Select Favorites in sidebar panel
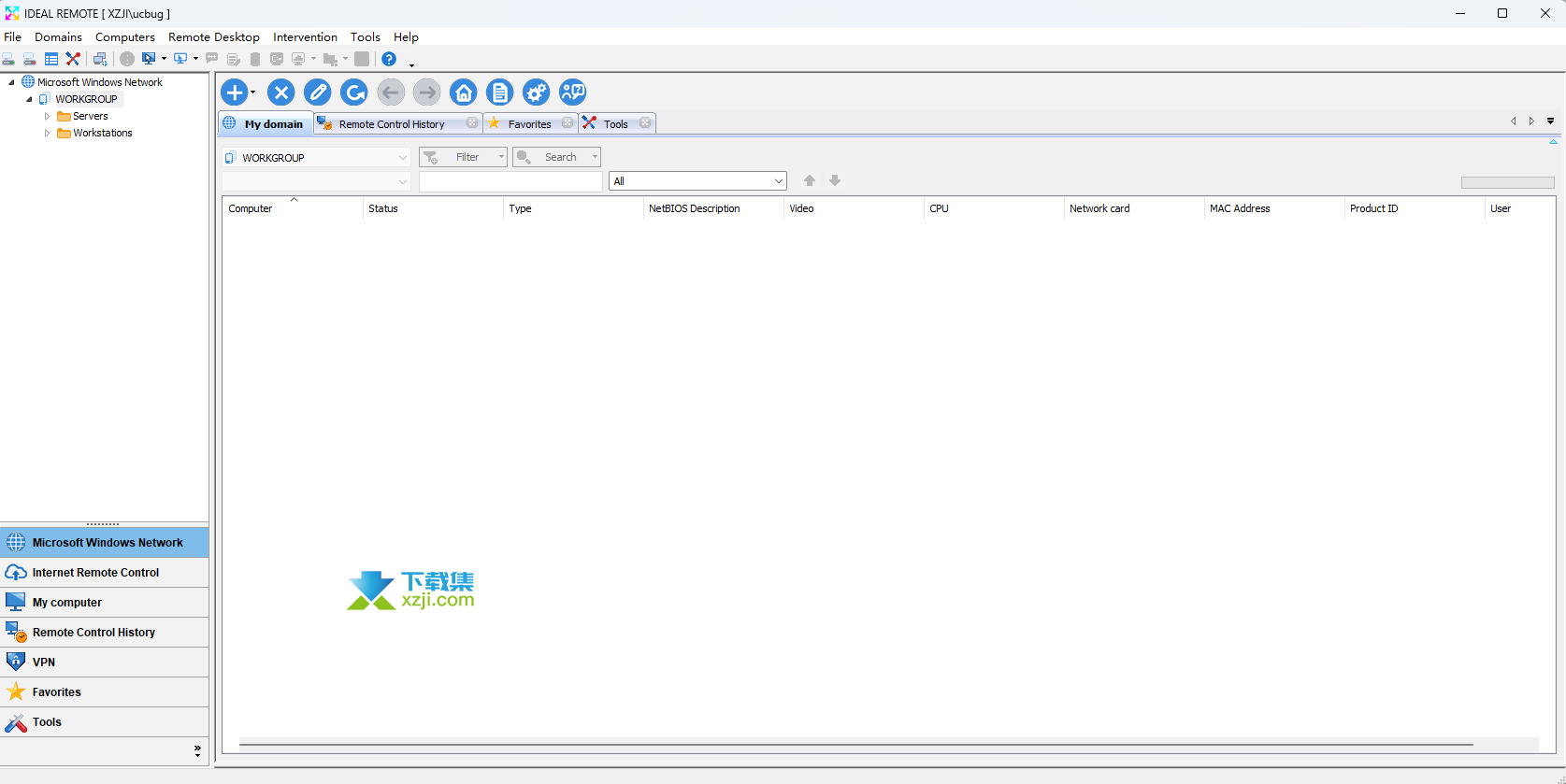This screenshot has height=784, width=1566. pyautogui.click(x=104, y=692)
